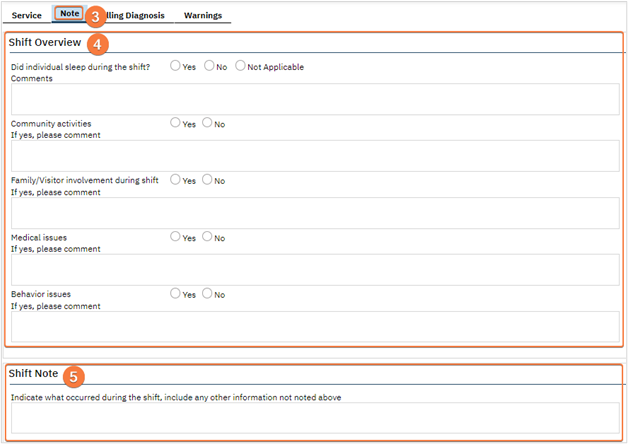
Task: Select Yes for individual sleep during shift
Action: tap(175, 66)
